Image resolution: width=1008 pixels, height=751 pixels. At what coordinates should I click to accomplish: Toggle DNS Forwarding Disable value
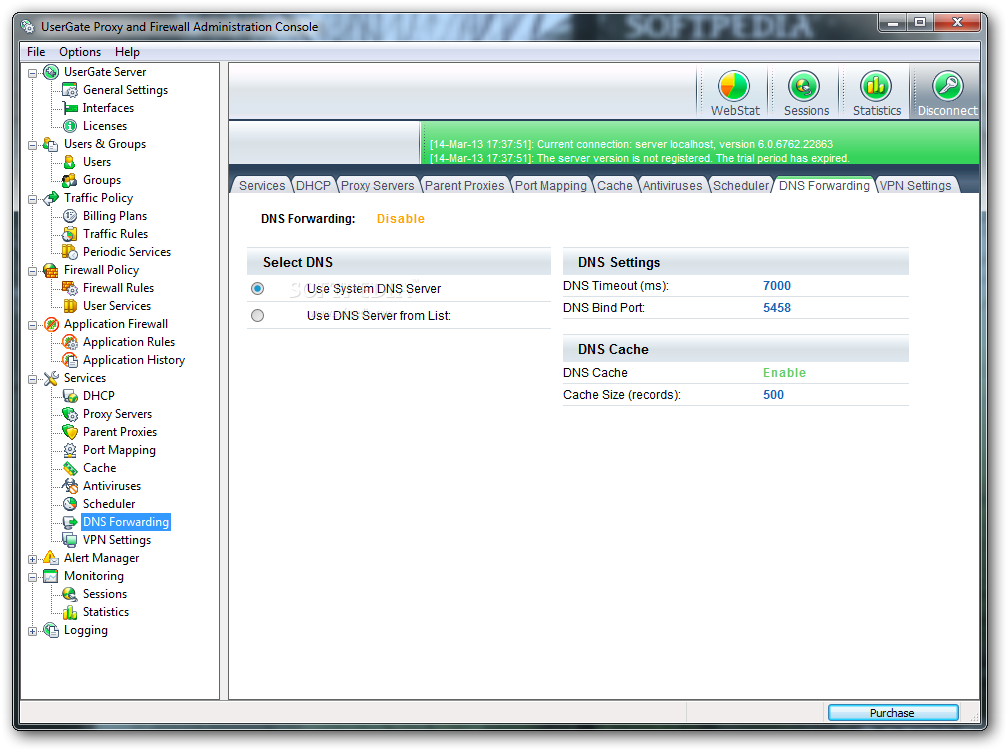click(x=400, y=219)
